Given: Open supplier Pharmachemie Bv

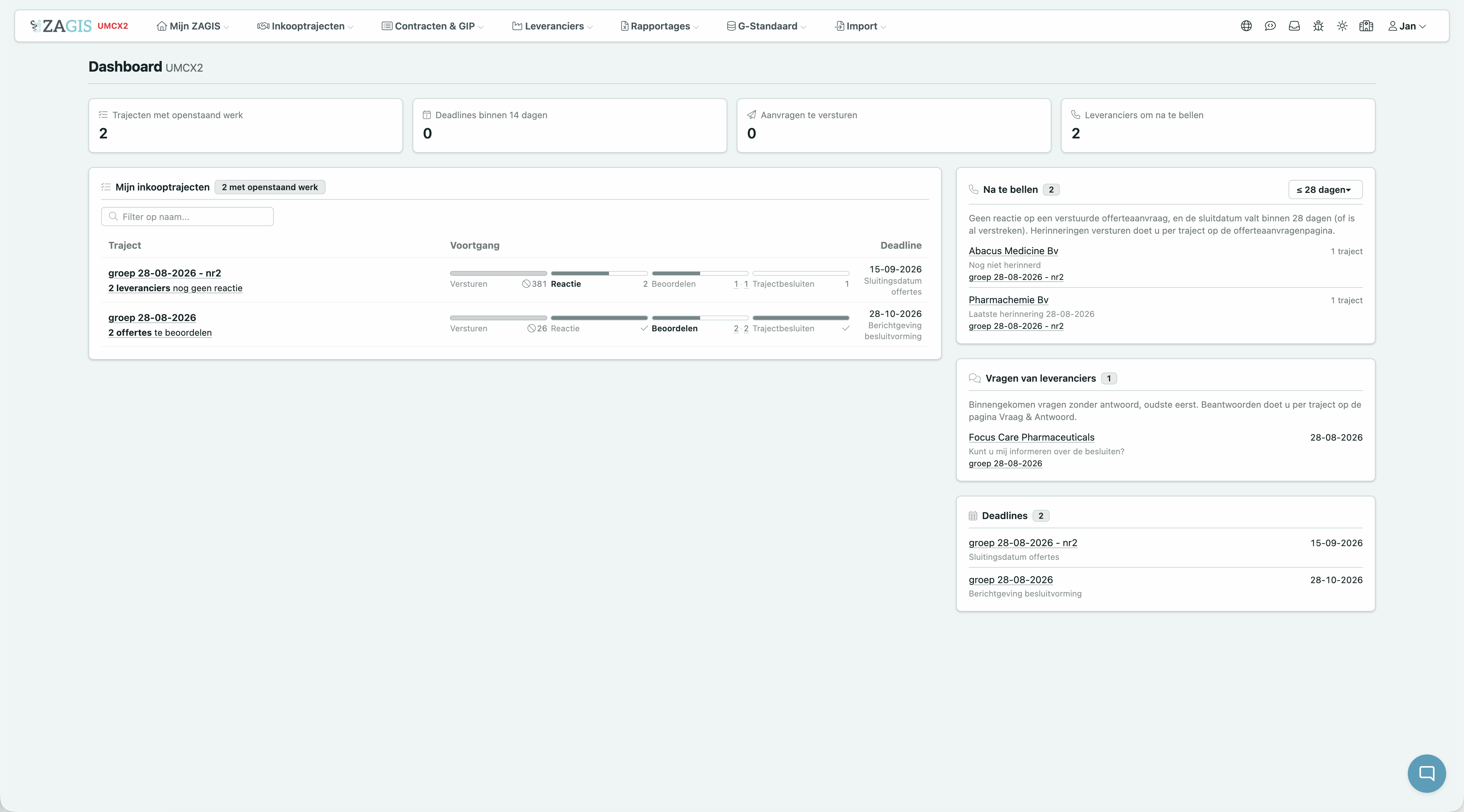Looking at the screenshot, I should [x=1008, y=300].
